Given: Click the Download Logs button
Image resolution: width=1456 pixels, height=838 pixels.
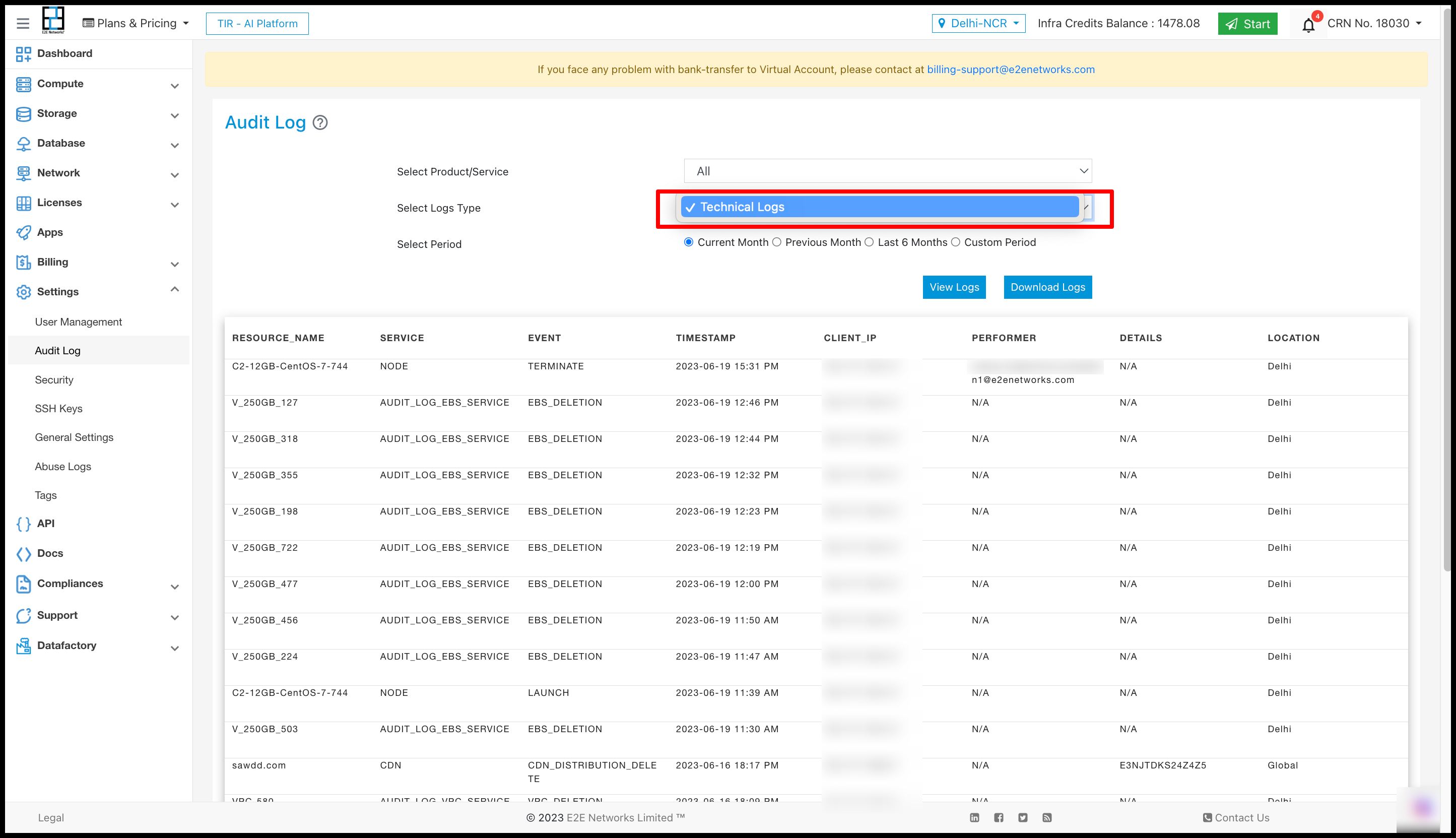Looking at the screenshot, I should click(x=1048, y=287).
